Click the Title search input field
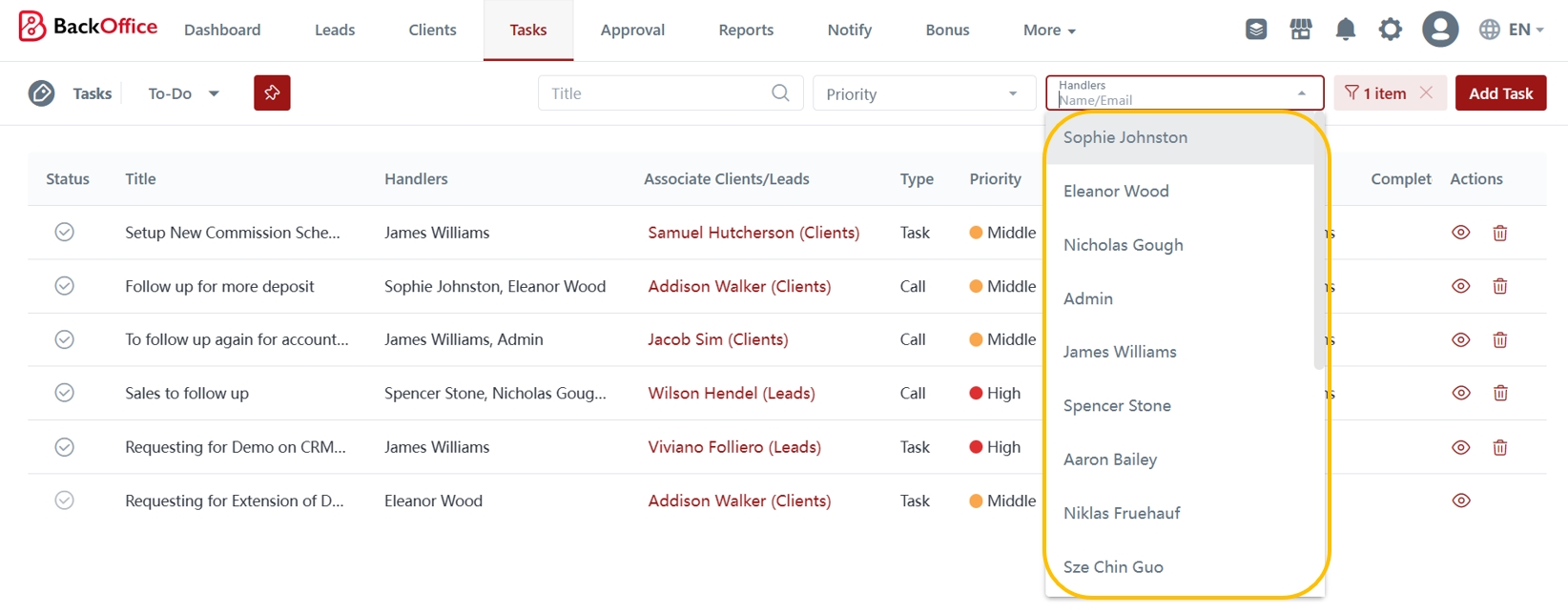1568x613 pixels. coord(658,93)
